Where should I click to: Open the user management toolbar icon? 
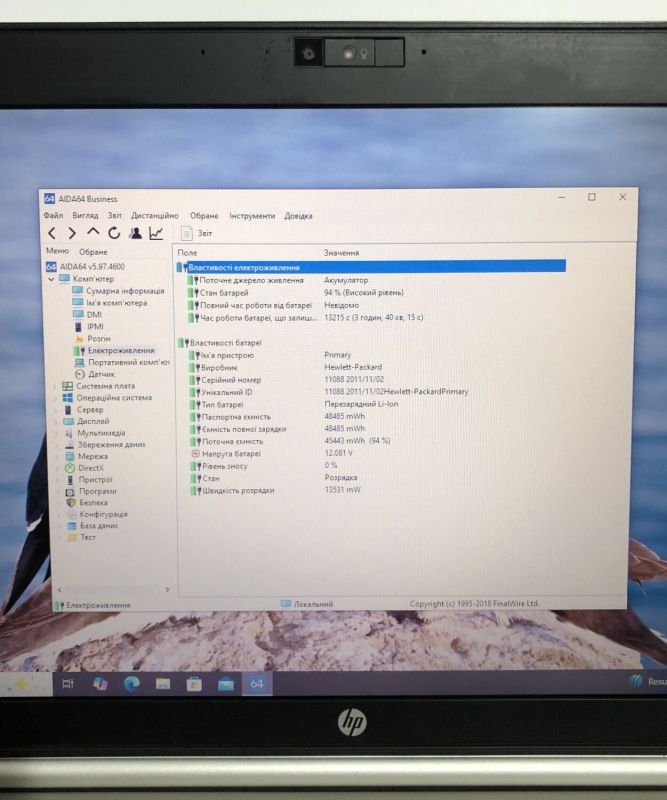(135, 233)
